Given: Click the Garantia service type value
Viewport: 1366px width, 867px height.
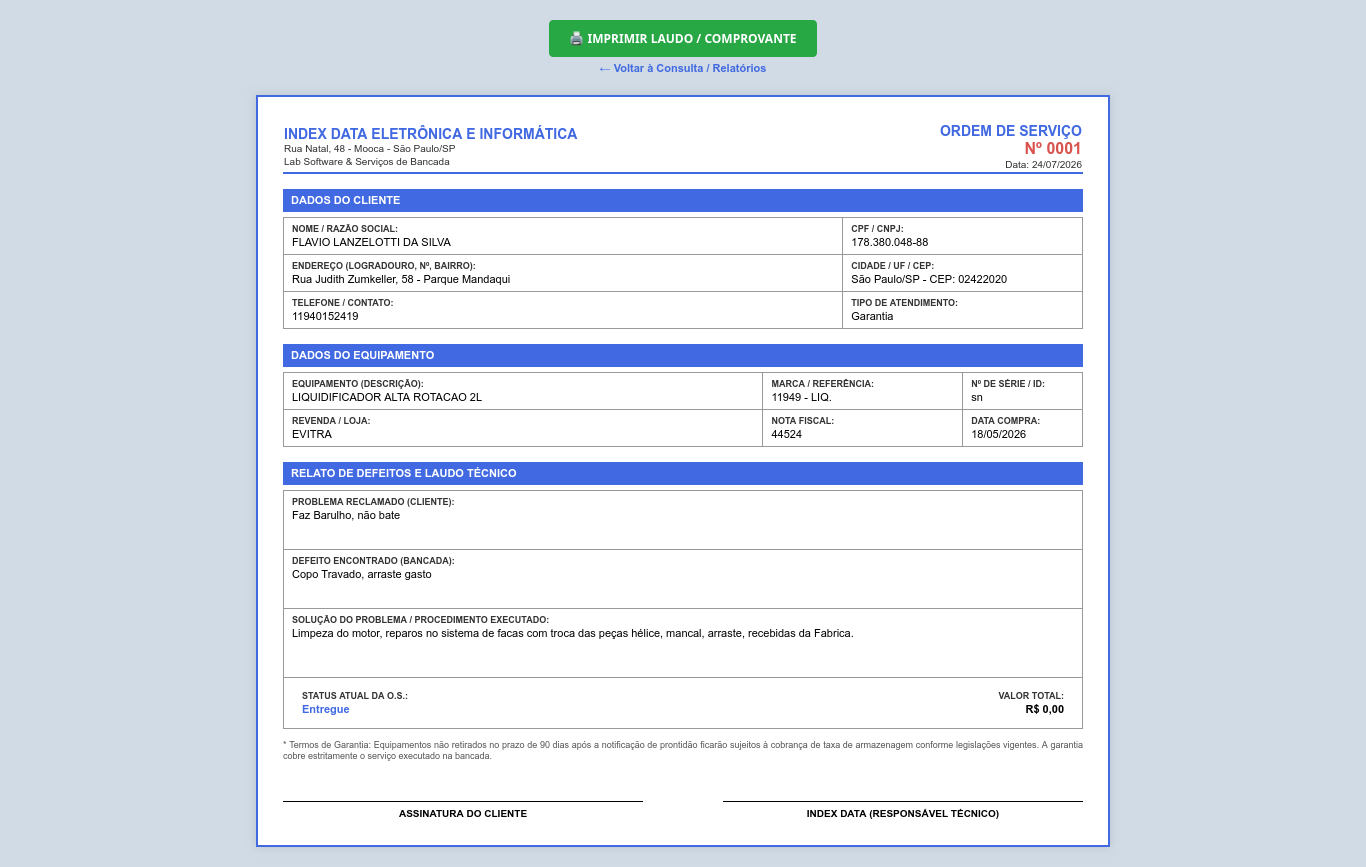Looking at the screenshot, I should click(x=872, y=316).
